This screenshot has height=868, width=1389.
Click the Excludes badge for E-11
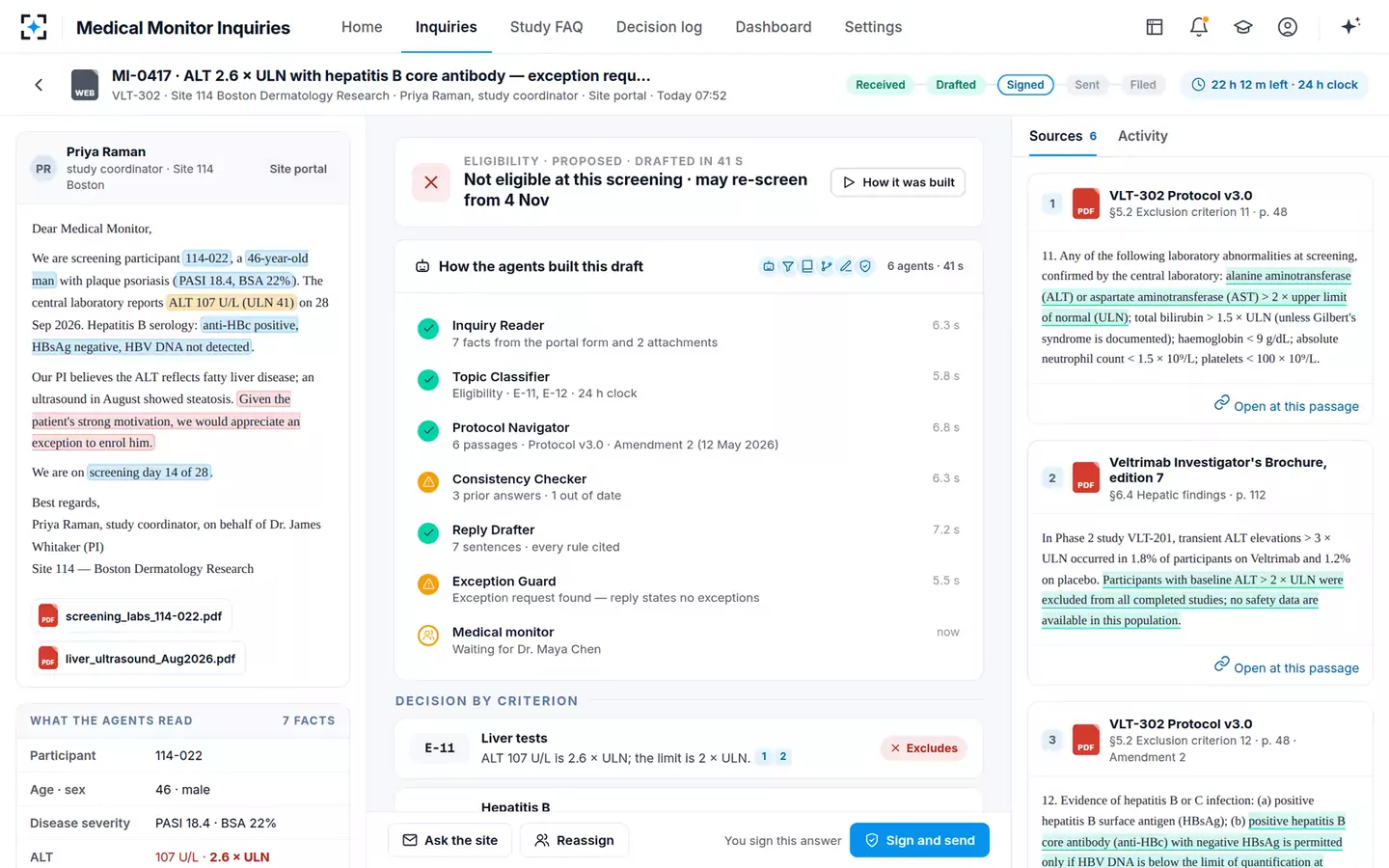924,748
